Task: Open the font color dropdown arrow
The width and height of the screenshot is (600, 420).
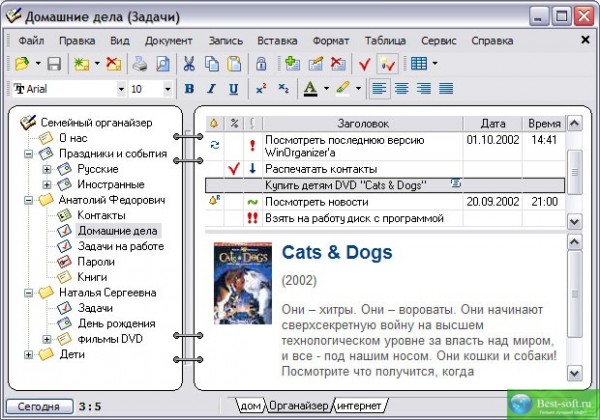Action: point(326,89)
